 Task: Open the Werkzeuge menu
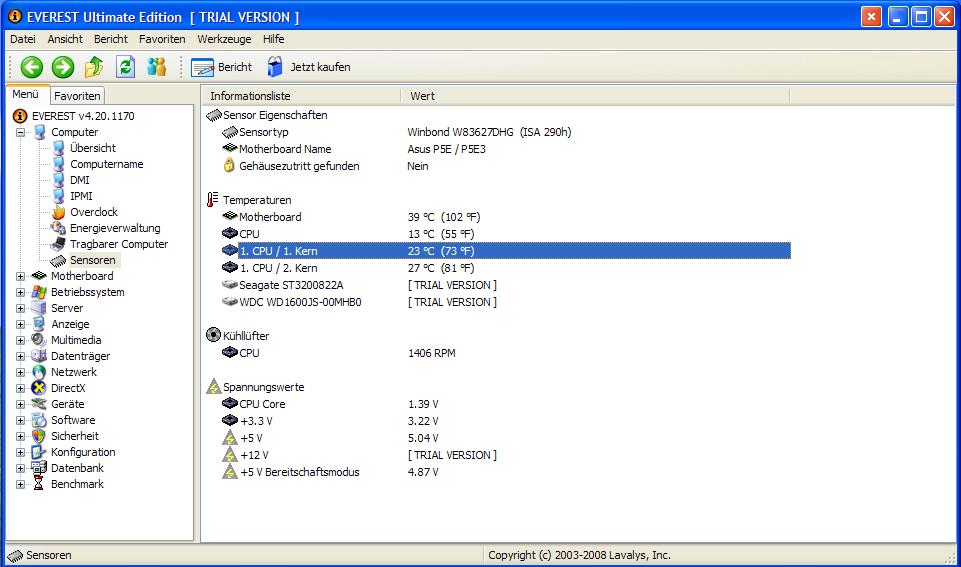coord(224,39)
